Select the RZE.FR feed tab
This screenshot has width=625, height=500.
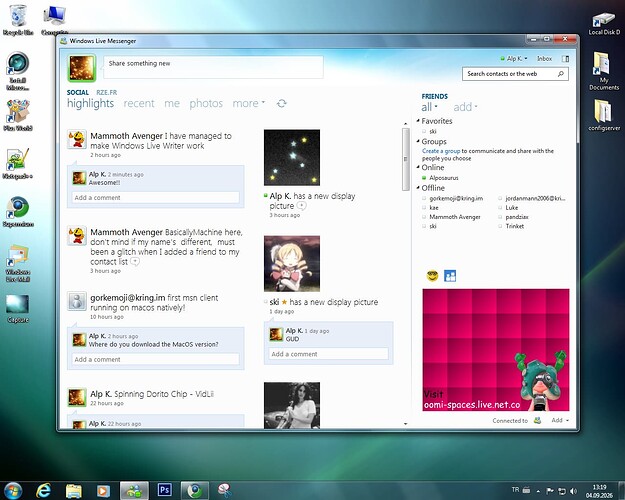(x=107, y=93)
